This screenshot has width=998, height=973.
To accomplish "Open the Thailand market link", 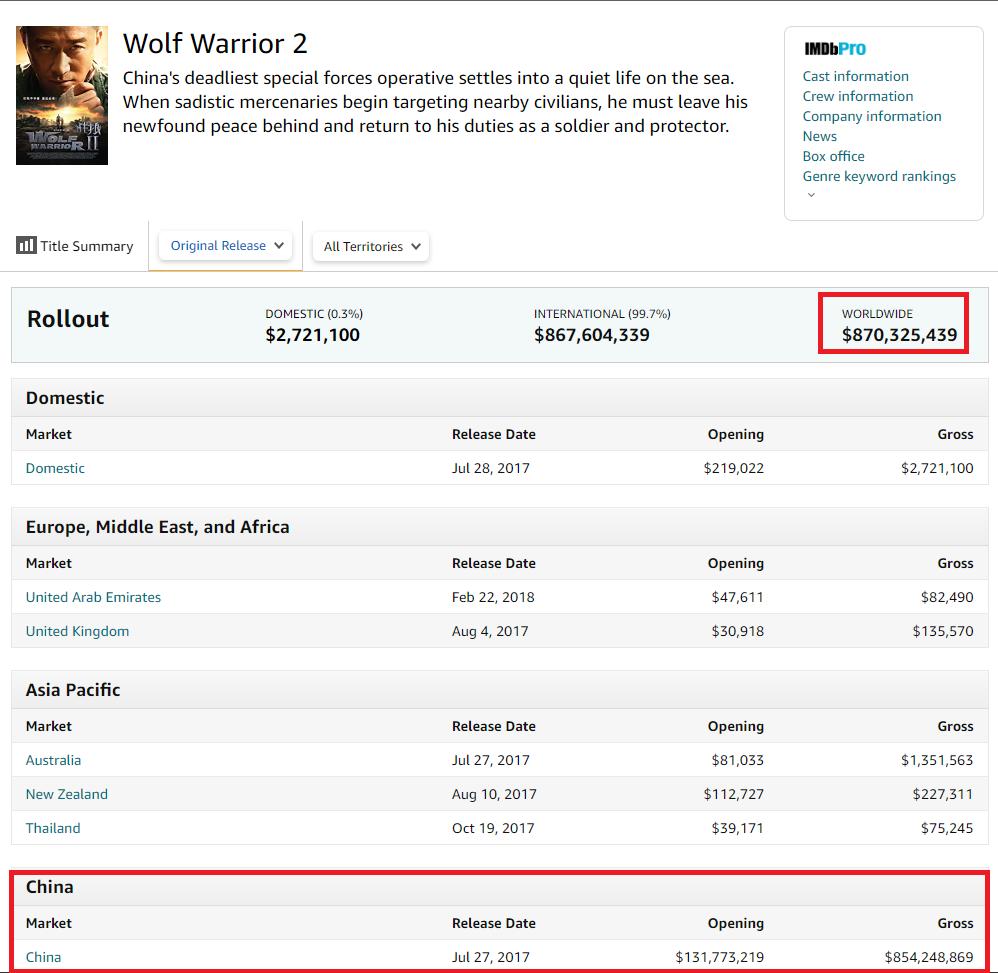I will pyautogui.click(x=53, y=829).
